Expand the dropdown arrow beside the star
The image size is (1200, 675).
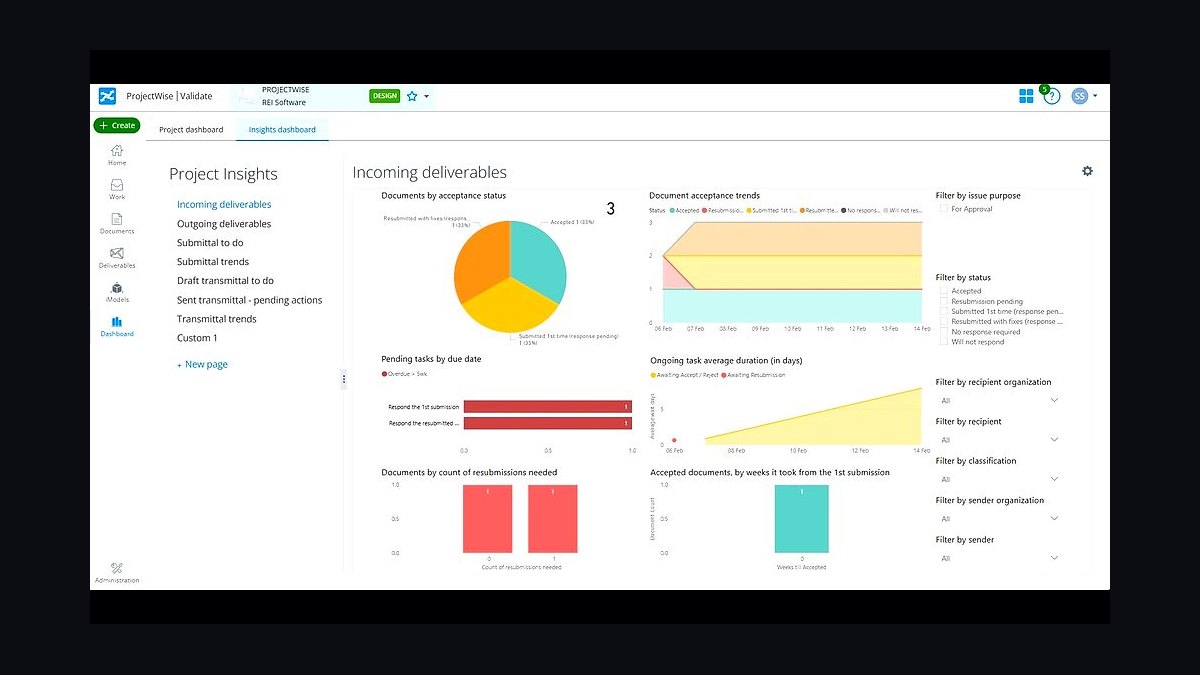coord(427,97)
